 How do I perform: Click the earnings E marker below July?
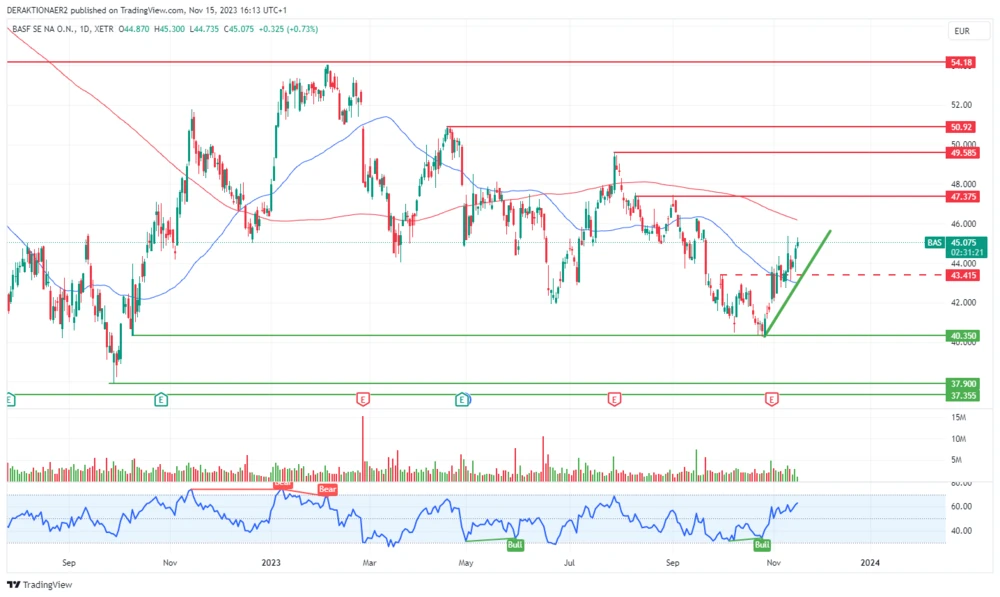pos(614,399)
